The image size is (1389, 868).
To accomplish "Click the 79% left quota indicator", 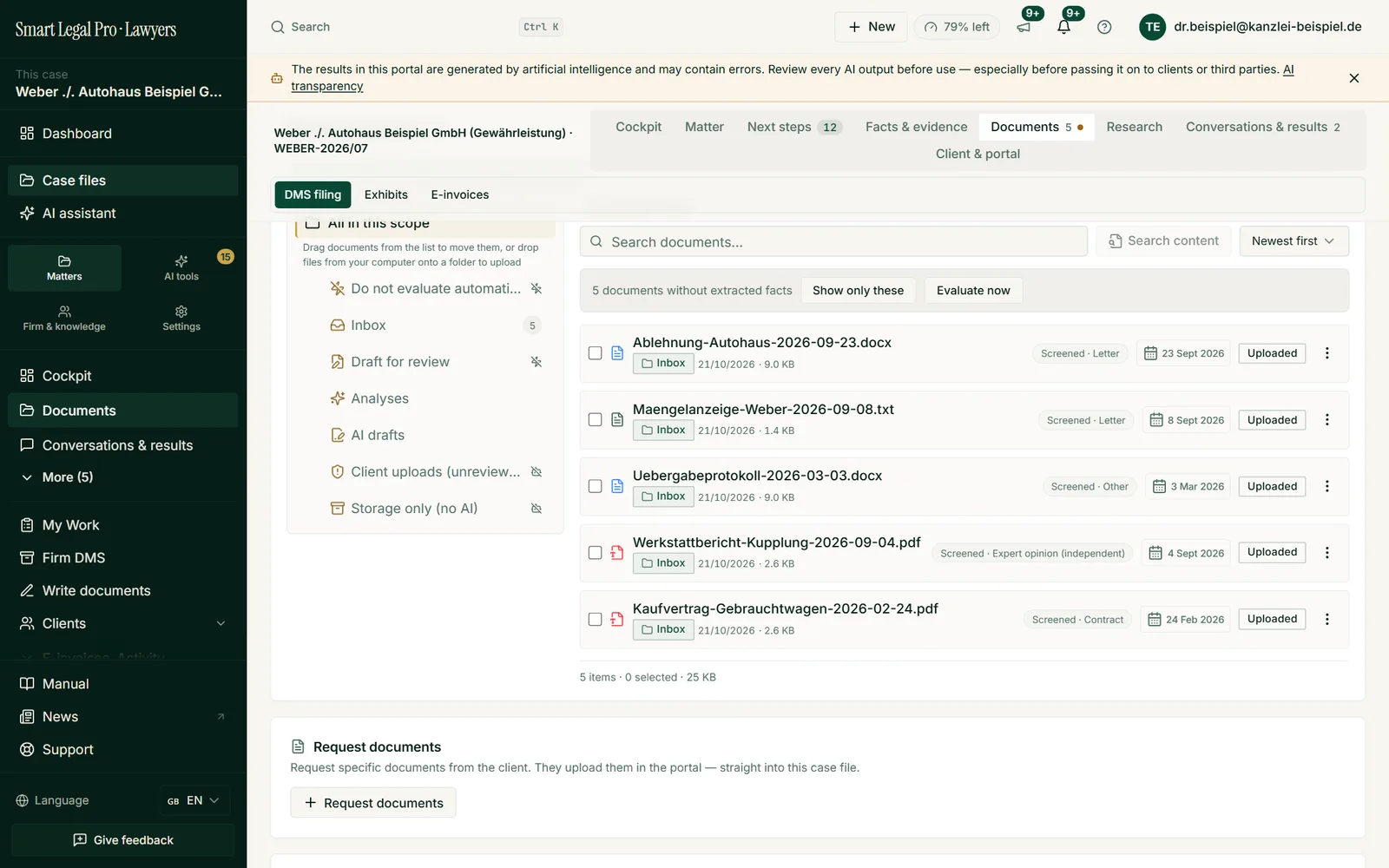I will [957, 27].
